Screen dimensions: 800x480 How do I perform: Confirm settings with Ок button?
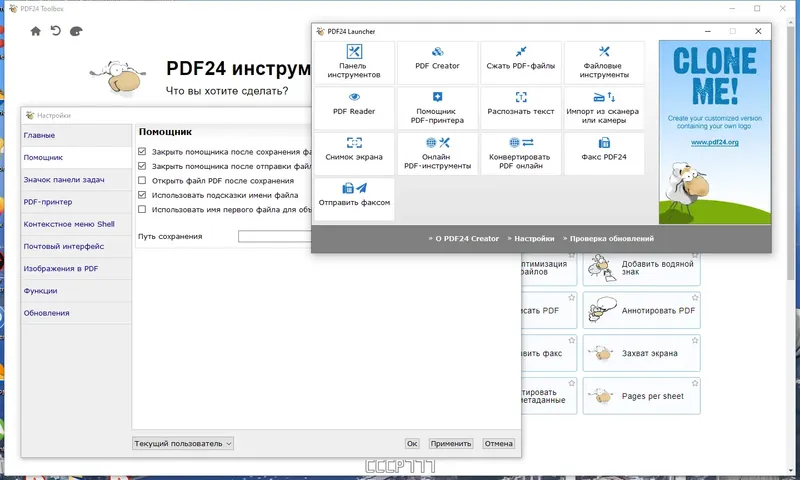click(x=412, y=444)
